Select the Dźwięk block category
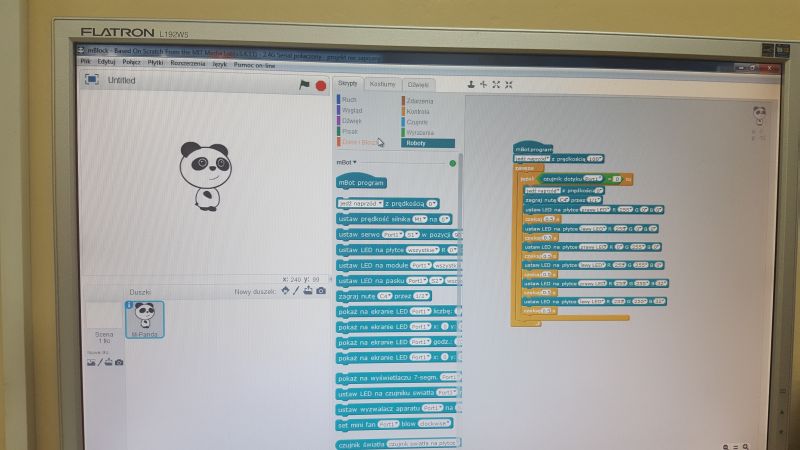800x450 pixels. click(x=352, y=121)
